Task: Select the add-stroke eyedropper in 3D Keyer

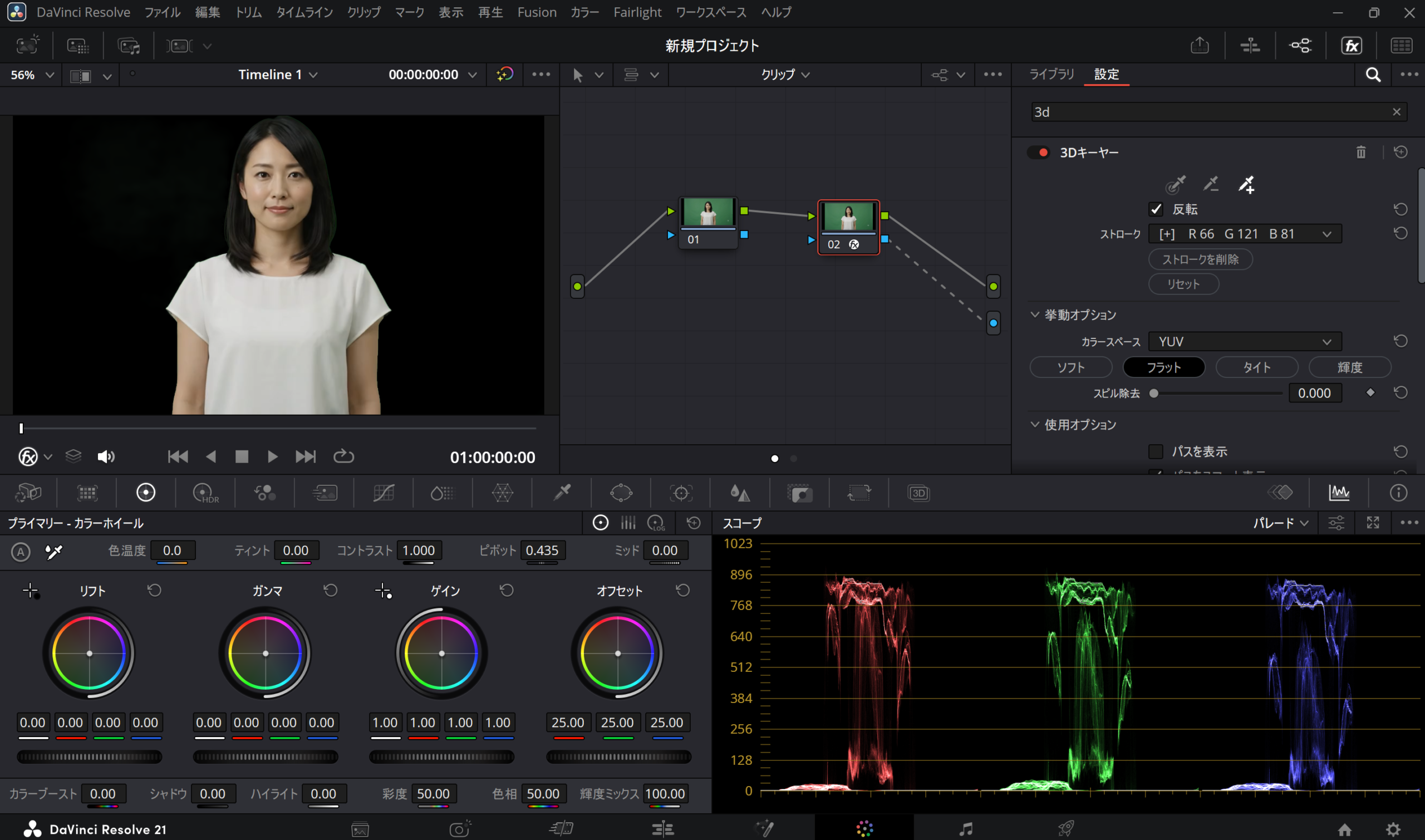Action: (1246, 184)
